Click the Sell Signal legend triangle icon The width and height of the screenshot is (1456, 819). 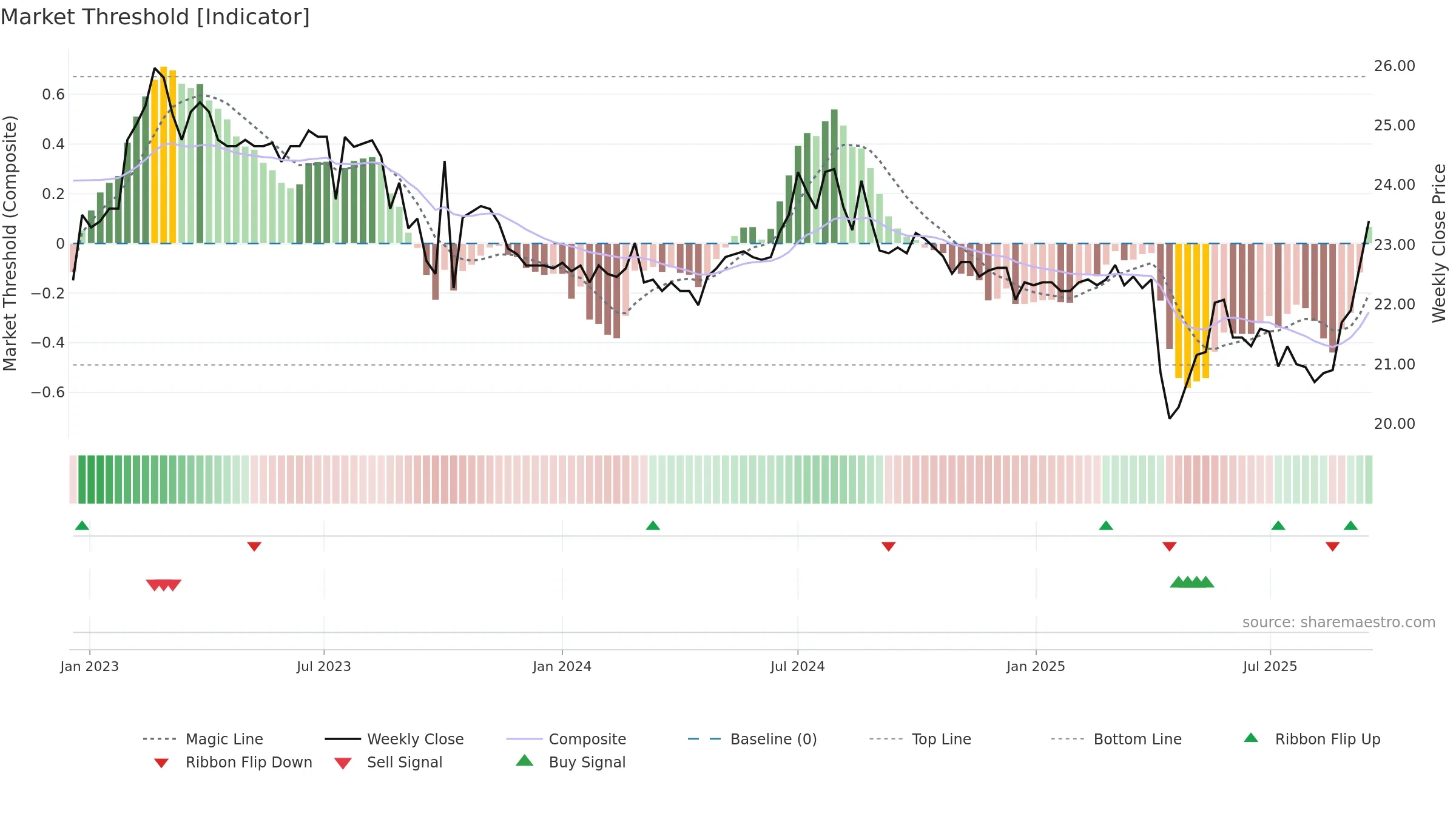[343, 763]
